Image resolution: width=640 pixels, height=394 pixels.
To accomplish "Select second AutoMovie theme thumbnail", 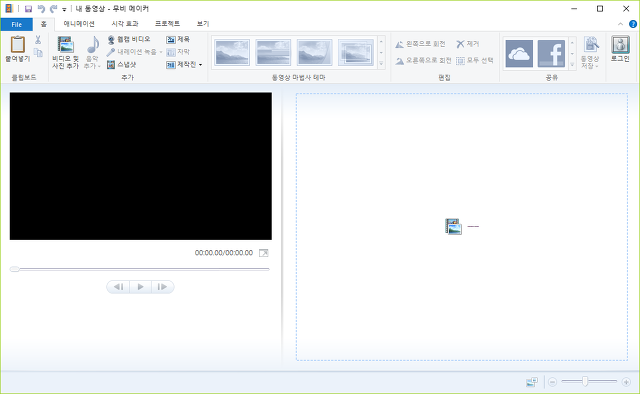I will (x=273, y=52).
